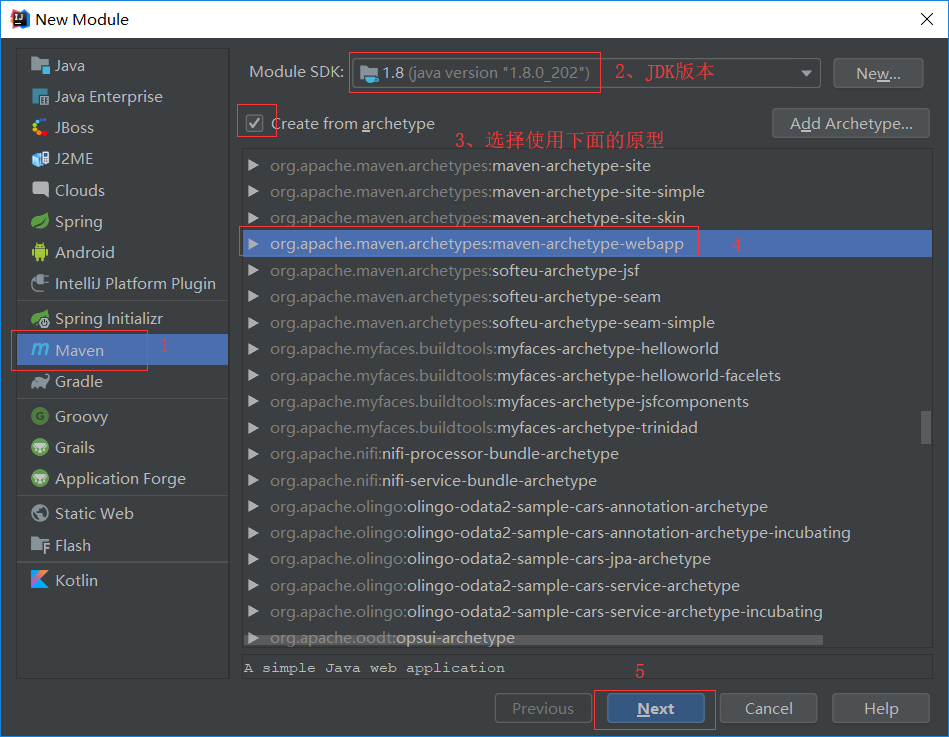
Task: Click the archetype list vertical scrollbar thumb
Action: pyautogui.click(x=925, y=427)
